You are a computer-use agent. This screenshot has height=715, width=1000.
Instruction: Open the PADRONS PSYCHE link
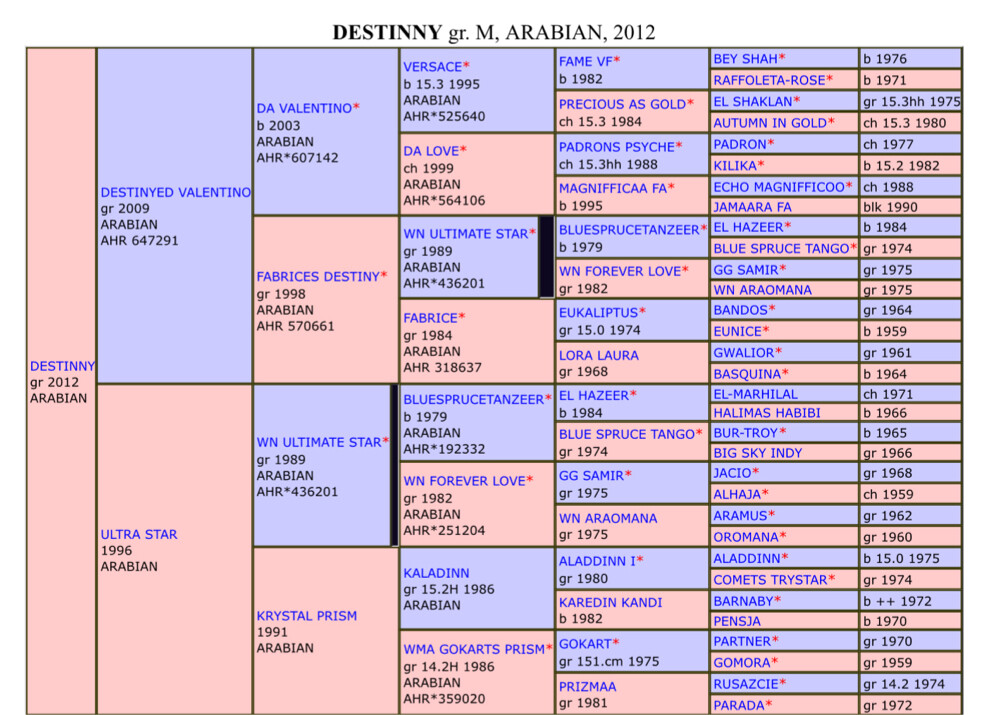(617, 147)
